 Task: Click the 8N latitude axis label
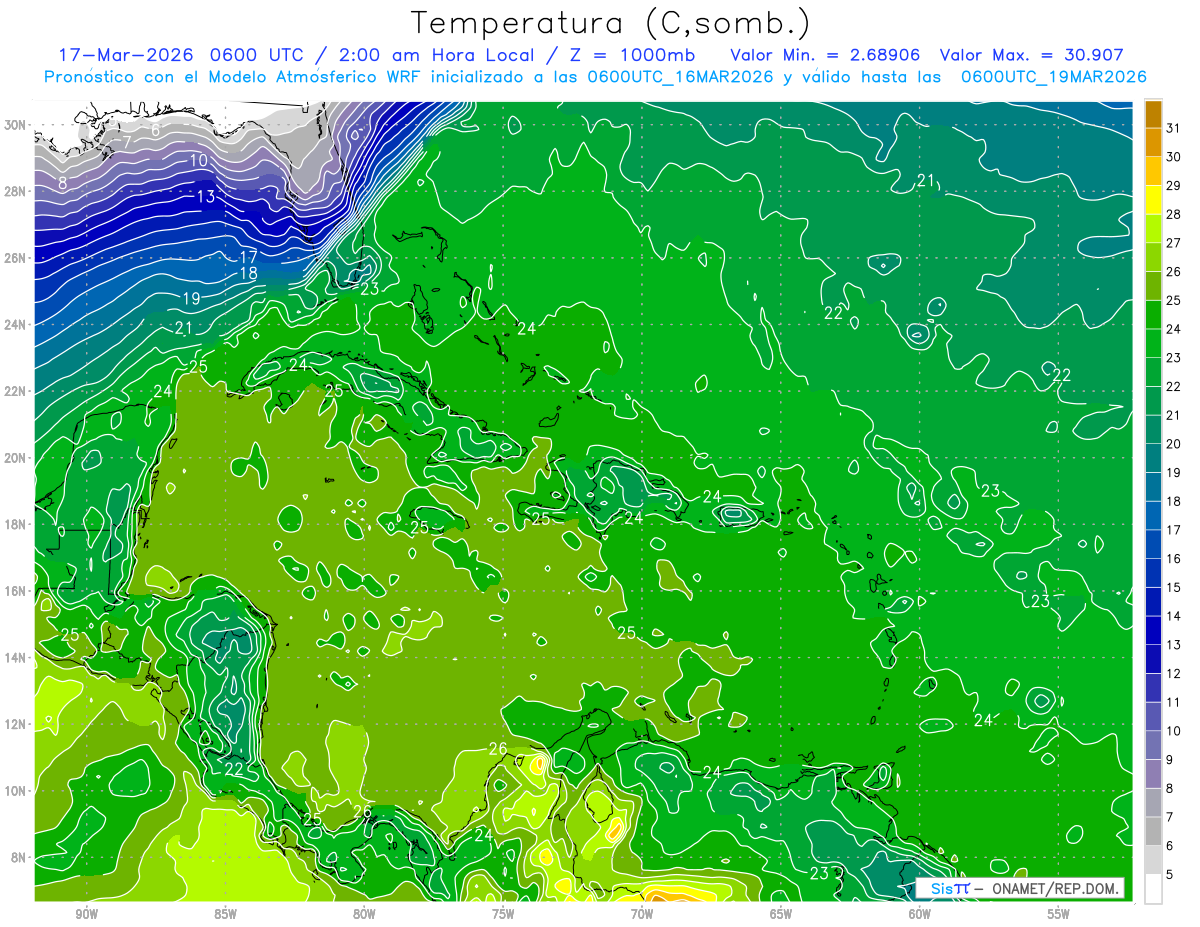(19, 857)
